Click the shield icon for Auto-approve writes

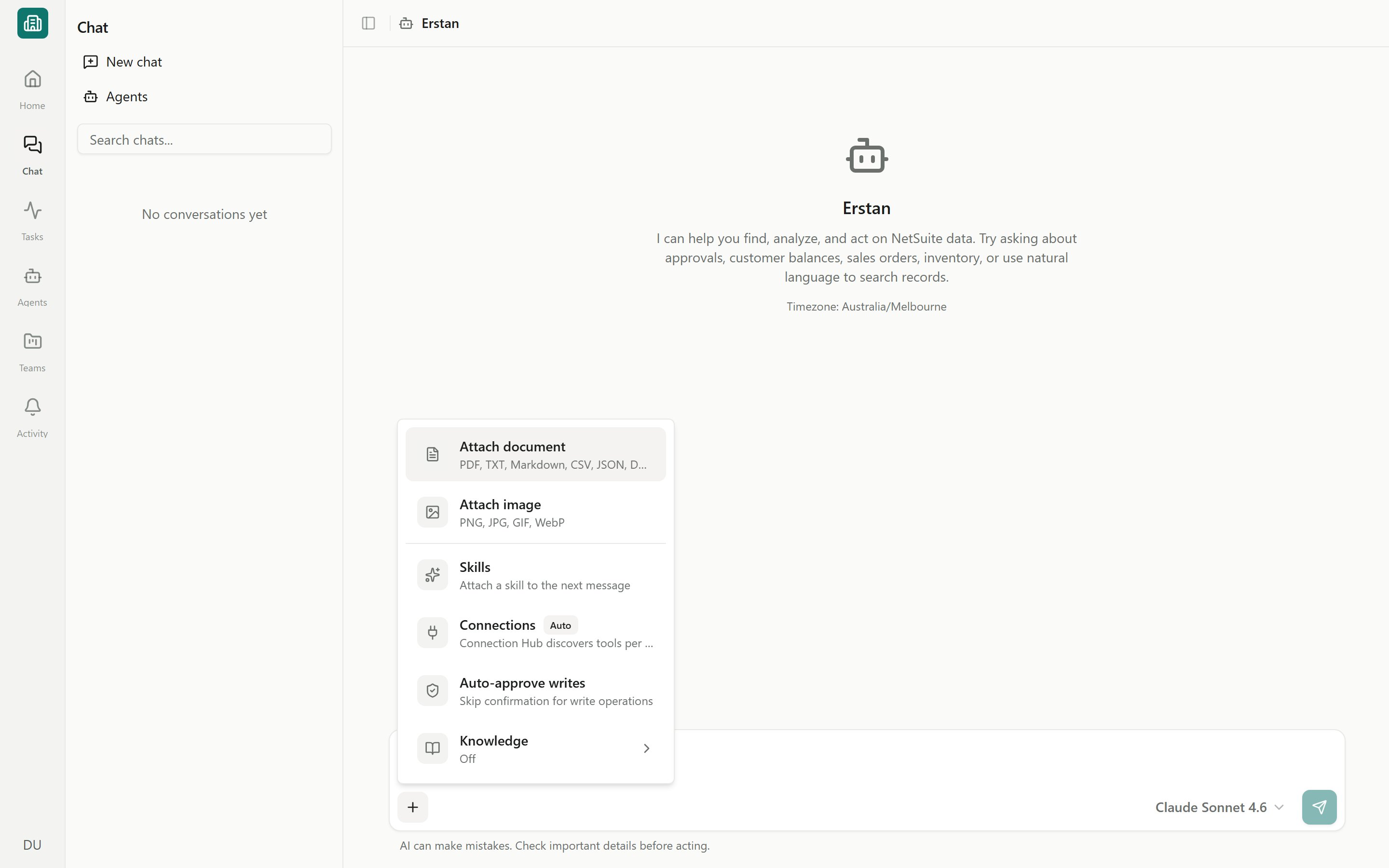point(432,691)
